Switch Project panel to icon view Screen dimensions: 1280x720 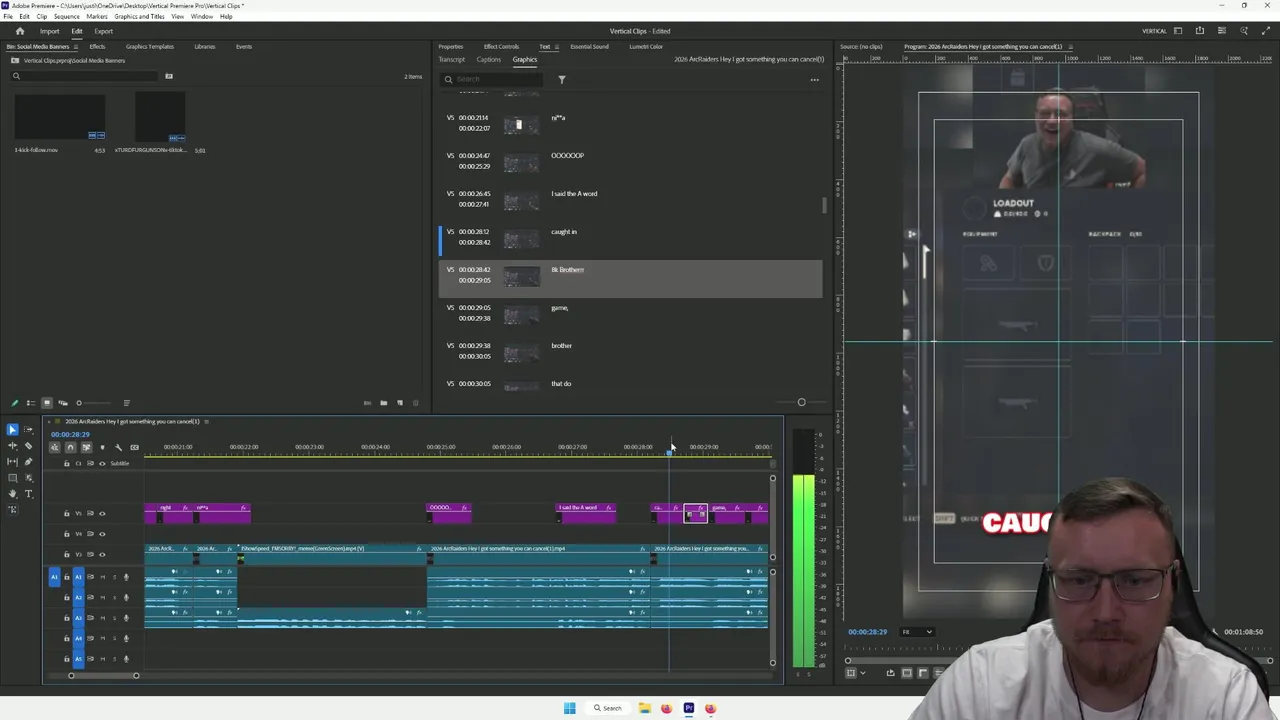(46, 403)
